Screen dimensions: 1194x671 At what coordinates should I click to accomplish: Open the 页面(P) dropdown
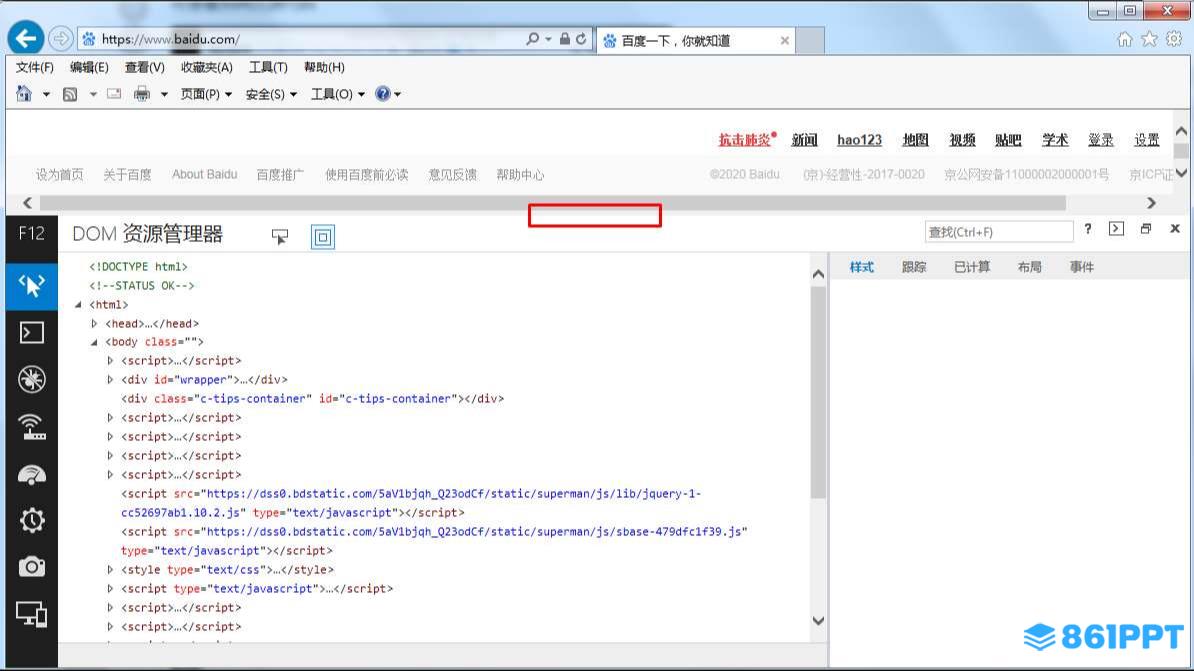point(206,94)
